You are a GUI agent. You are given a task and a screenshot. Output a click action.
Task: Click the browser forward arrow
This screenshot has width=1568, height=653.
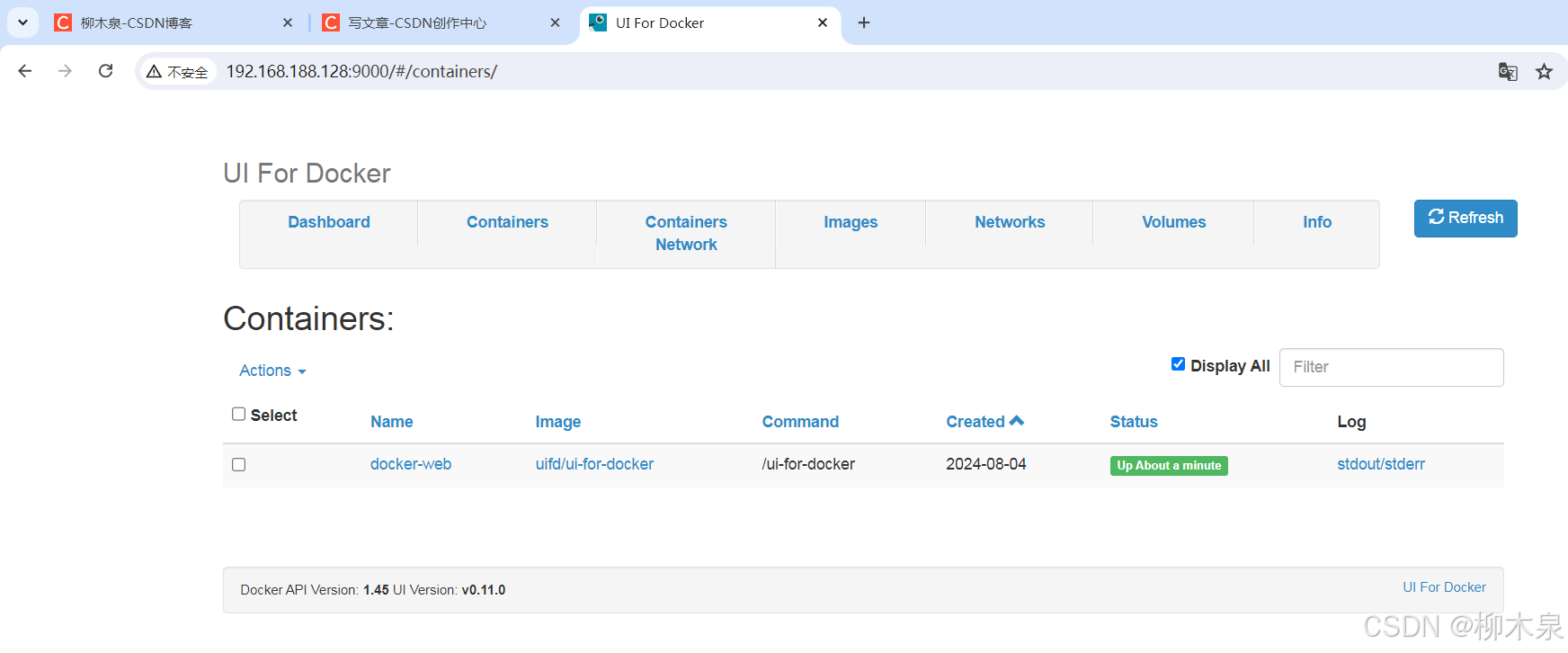click(65, 71)
